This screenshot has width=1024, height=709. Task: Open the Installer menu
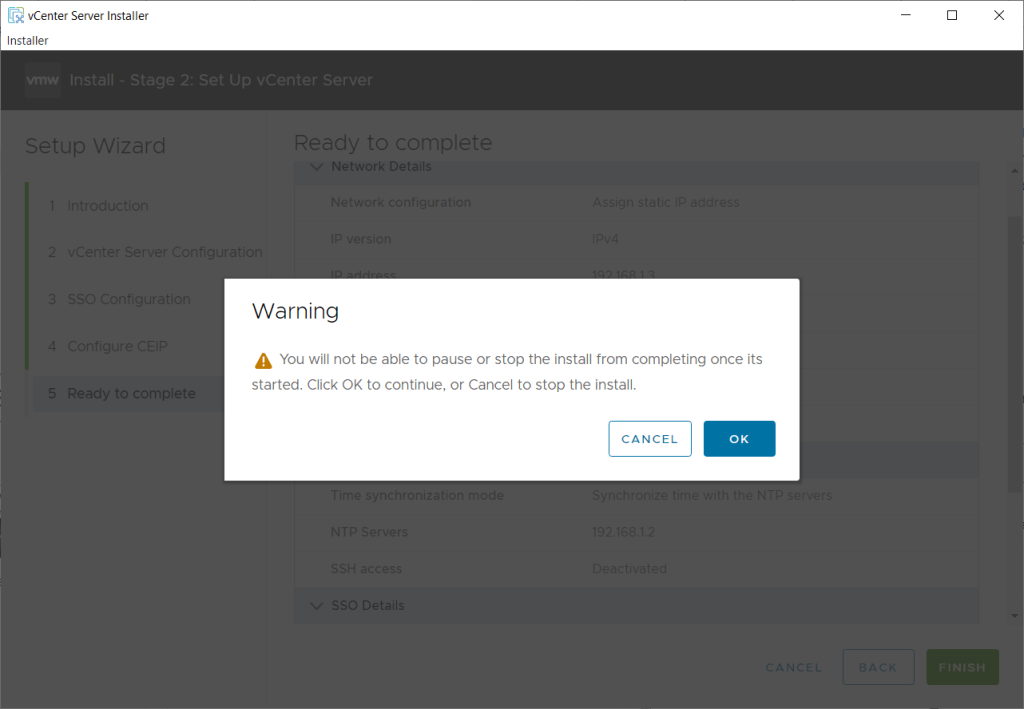coord(28,41)
